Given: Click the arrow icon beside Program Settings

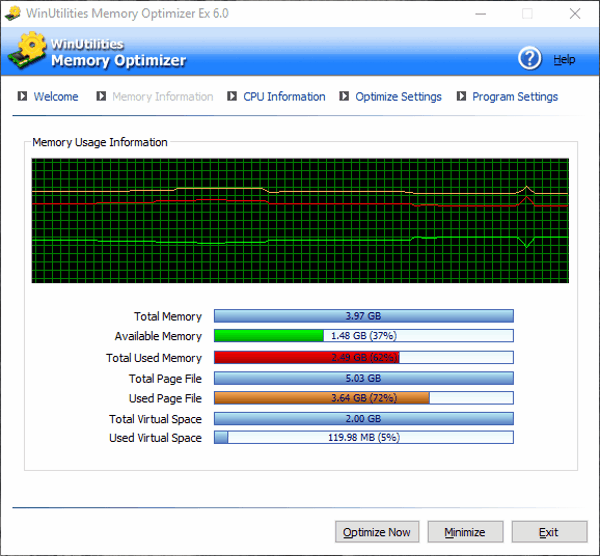Looking at the screenshot, I should tap(461, 96).
